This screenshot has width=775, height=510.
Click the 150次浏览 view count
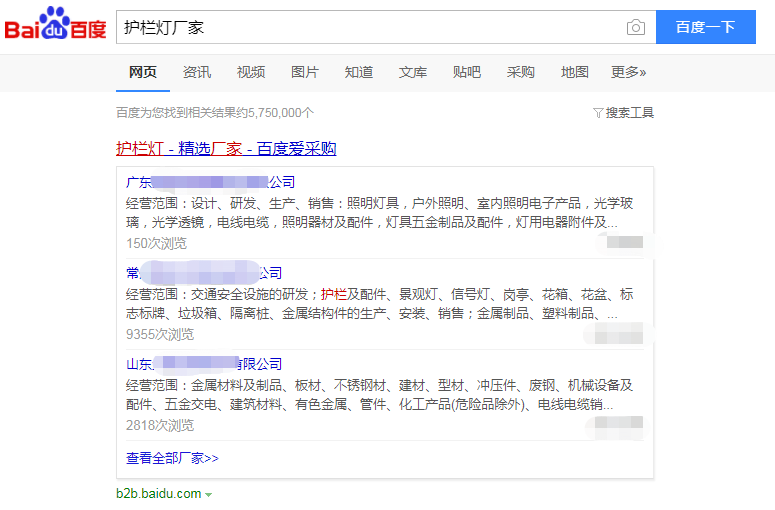[156, 243]
